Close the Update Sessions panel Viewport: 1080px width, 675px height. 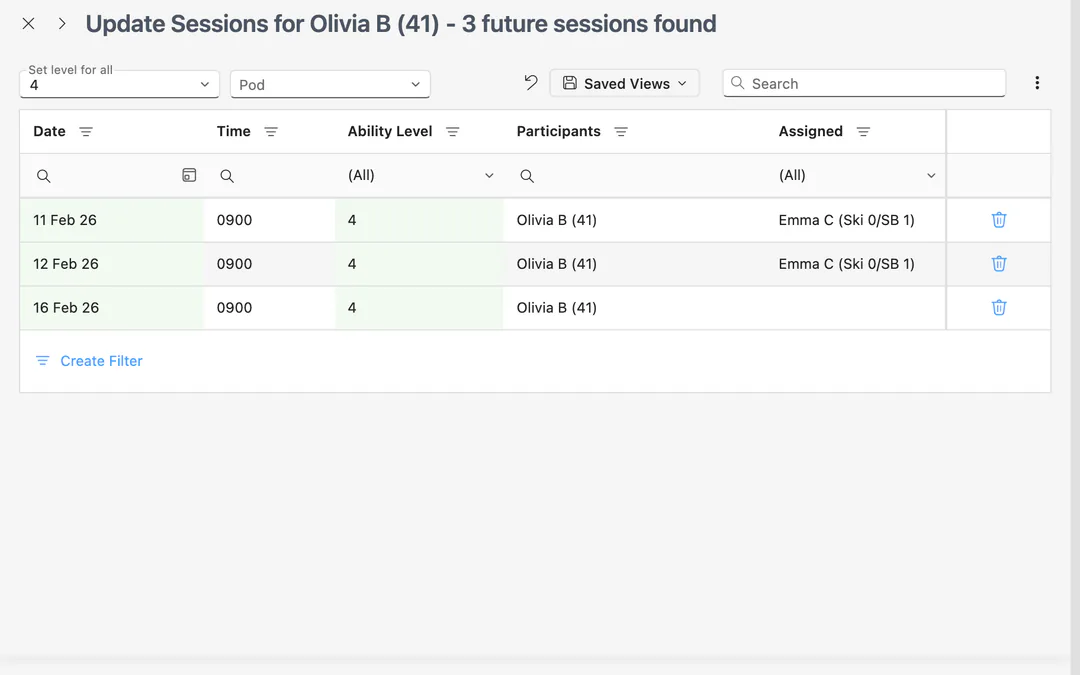pyautogui.click(x=28, y=23)
